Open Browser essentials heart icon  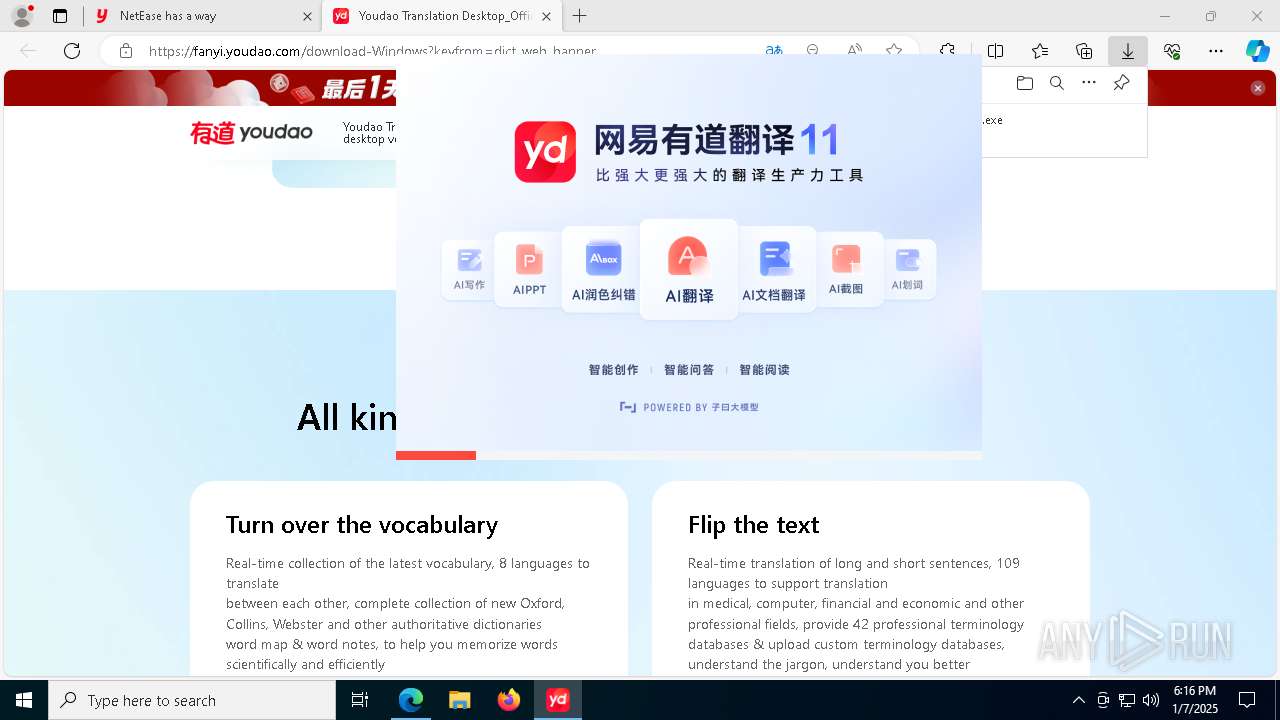point(1172,51)
